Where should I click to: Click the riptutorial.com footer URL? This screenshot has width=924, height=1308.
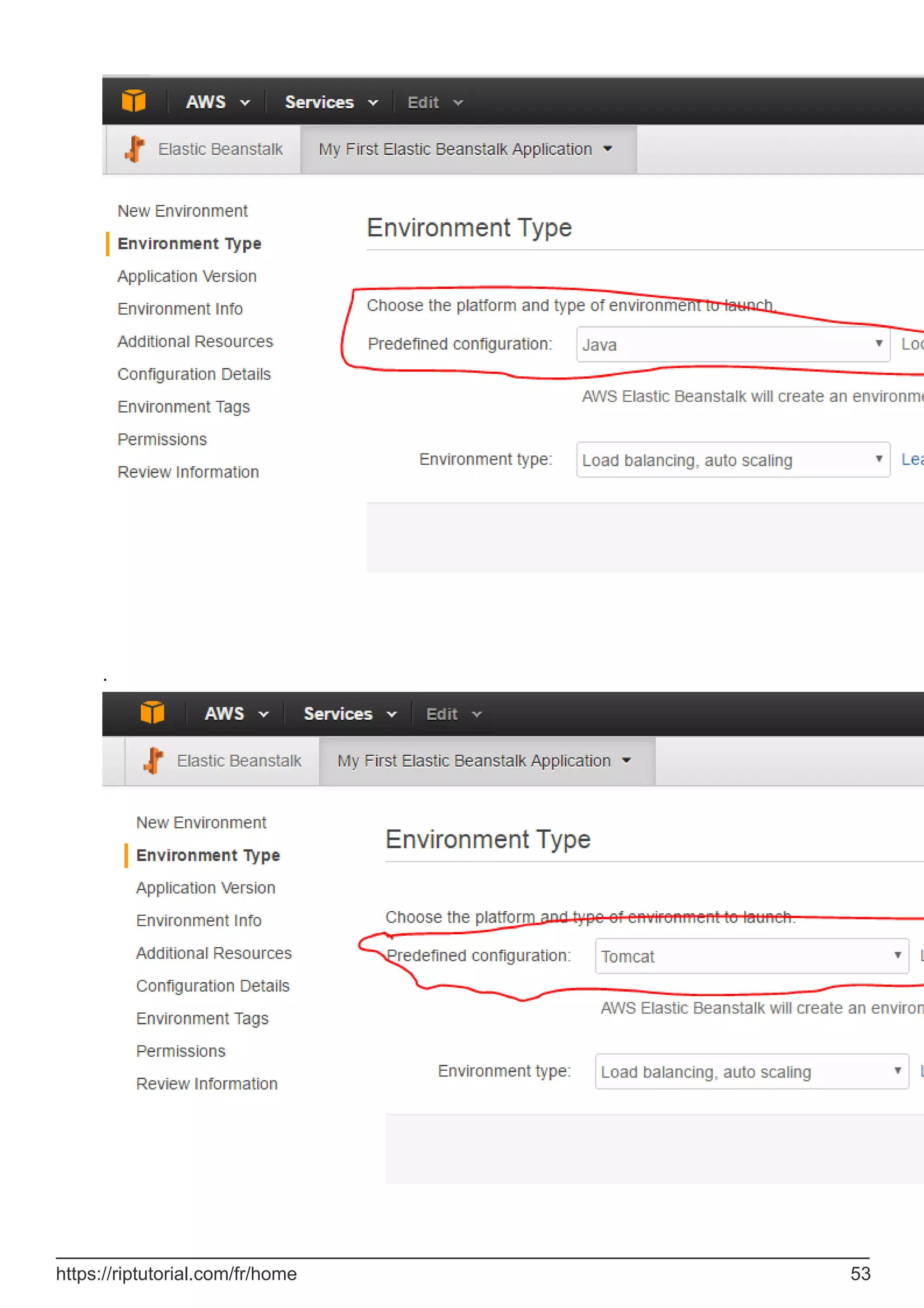[x=176, y=1275]
